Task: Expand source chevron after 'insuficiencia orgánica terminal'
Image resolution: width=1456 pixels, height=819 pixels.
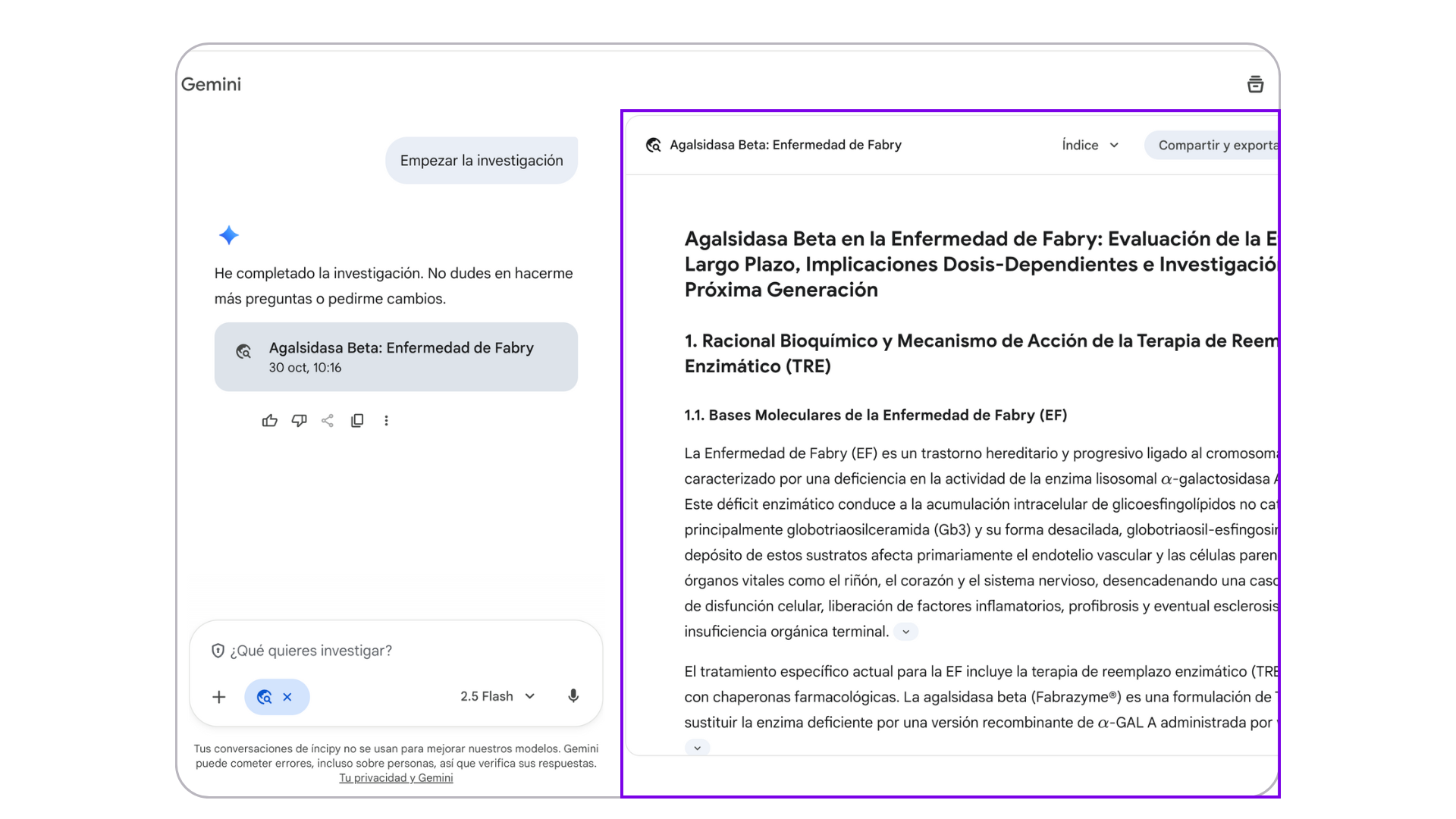Action: point(905,632)
